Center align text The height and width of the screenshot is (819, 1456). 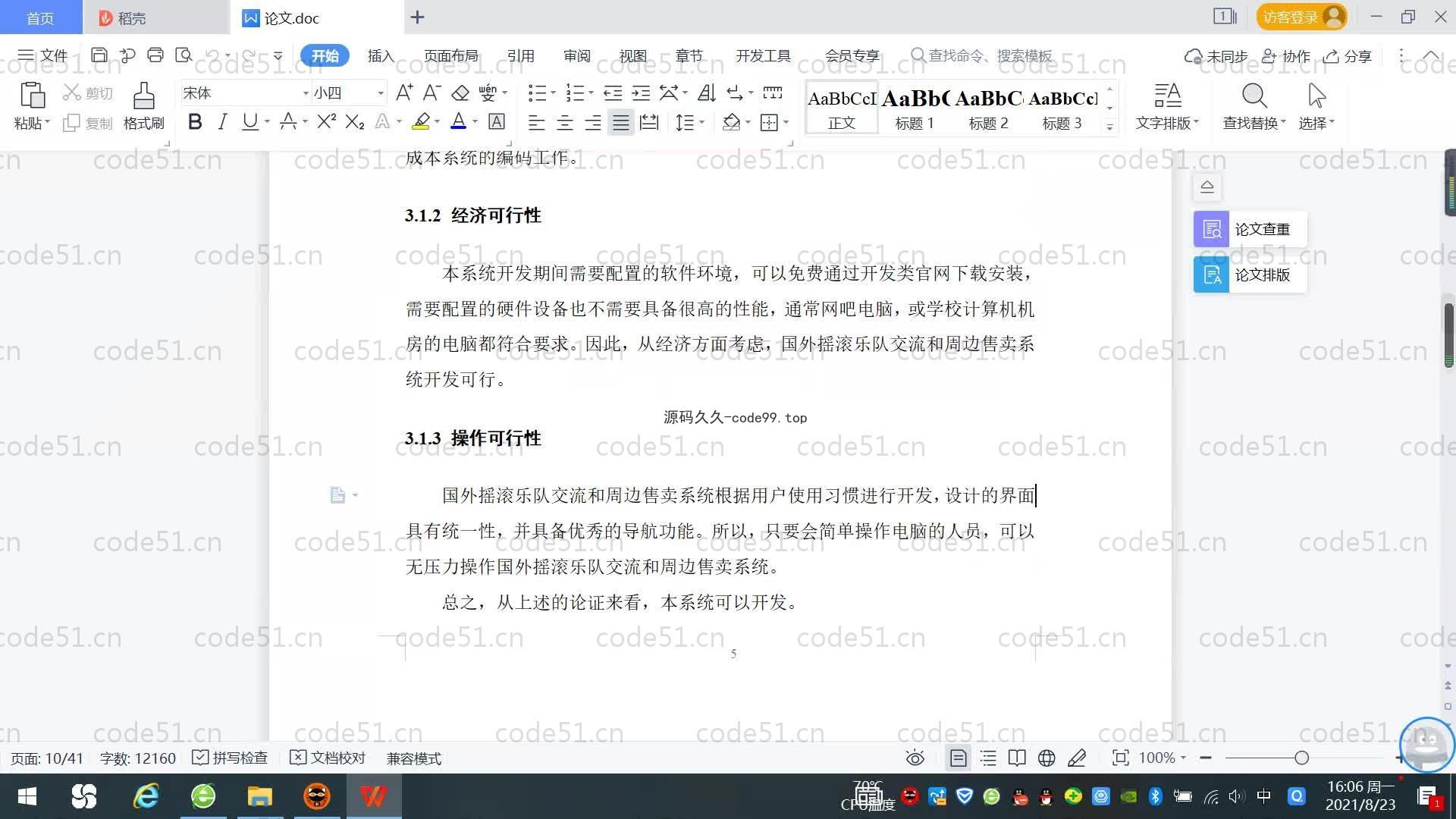[x=564, y=122]
